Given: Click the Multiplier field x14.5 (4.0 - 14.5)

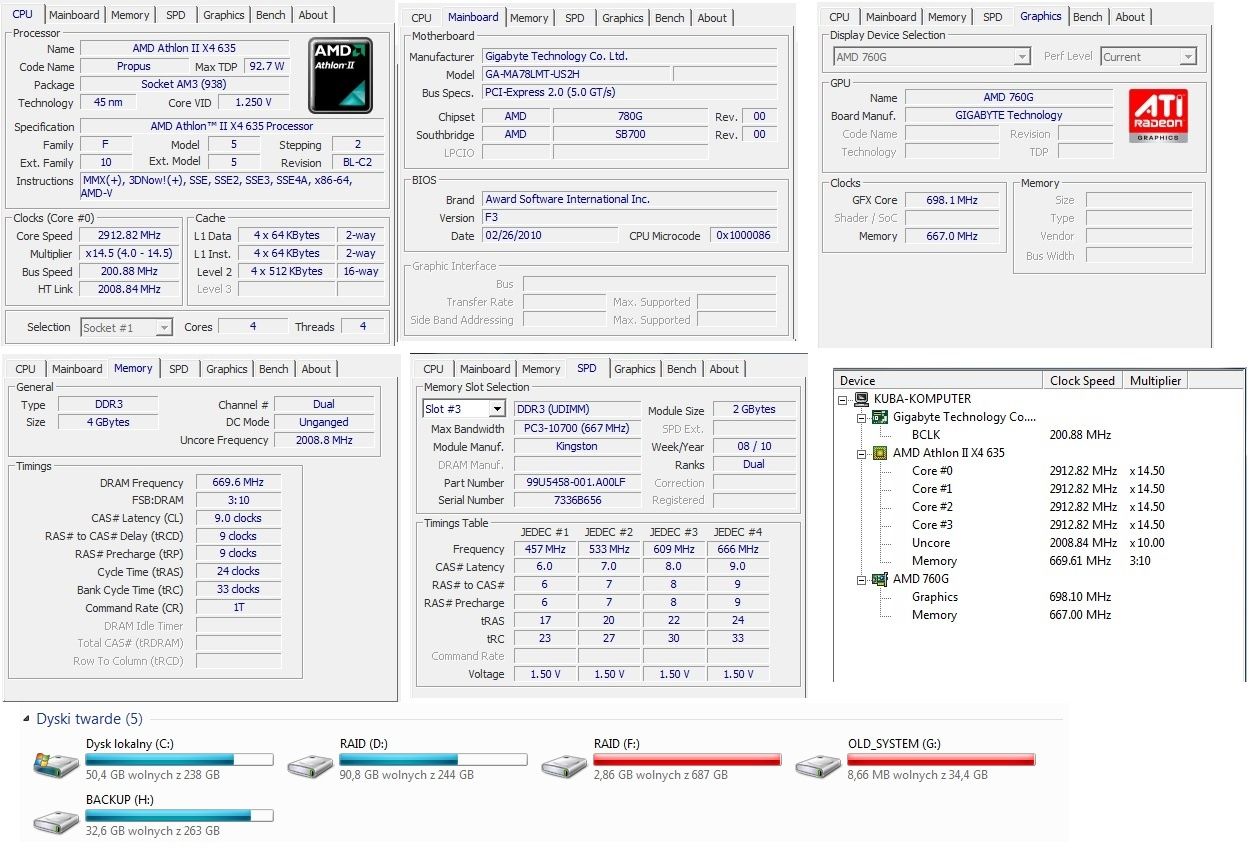Looking at the screenshot, I should click(x=129, y=254).
